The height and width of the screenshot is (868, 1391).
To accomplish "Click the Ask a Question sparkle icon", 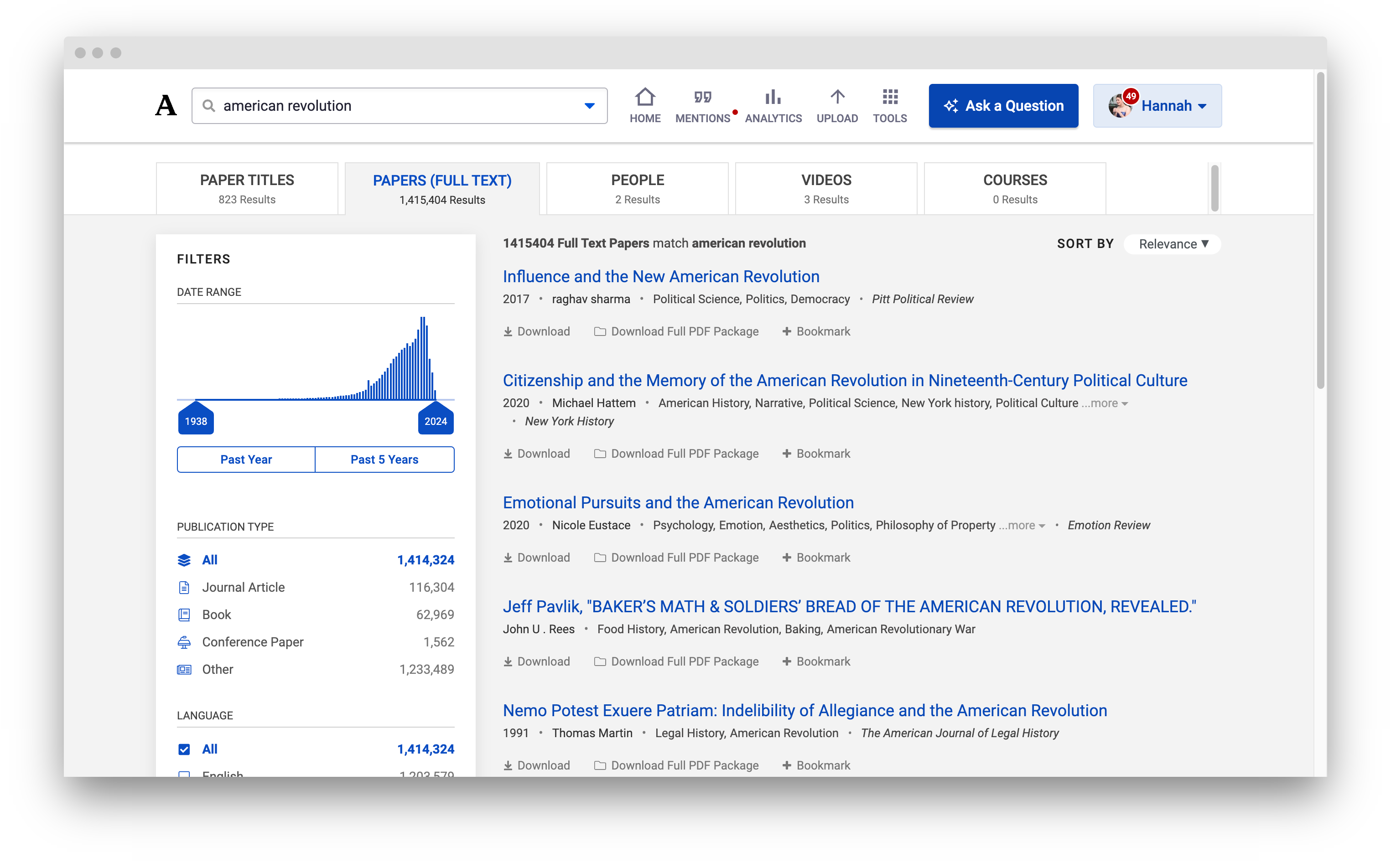I will click(x=951, y=105).
